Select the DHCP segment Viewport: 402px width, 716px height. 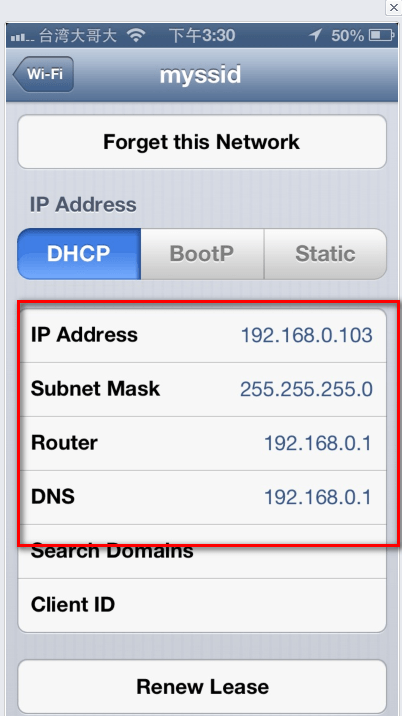79,253
